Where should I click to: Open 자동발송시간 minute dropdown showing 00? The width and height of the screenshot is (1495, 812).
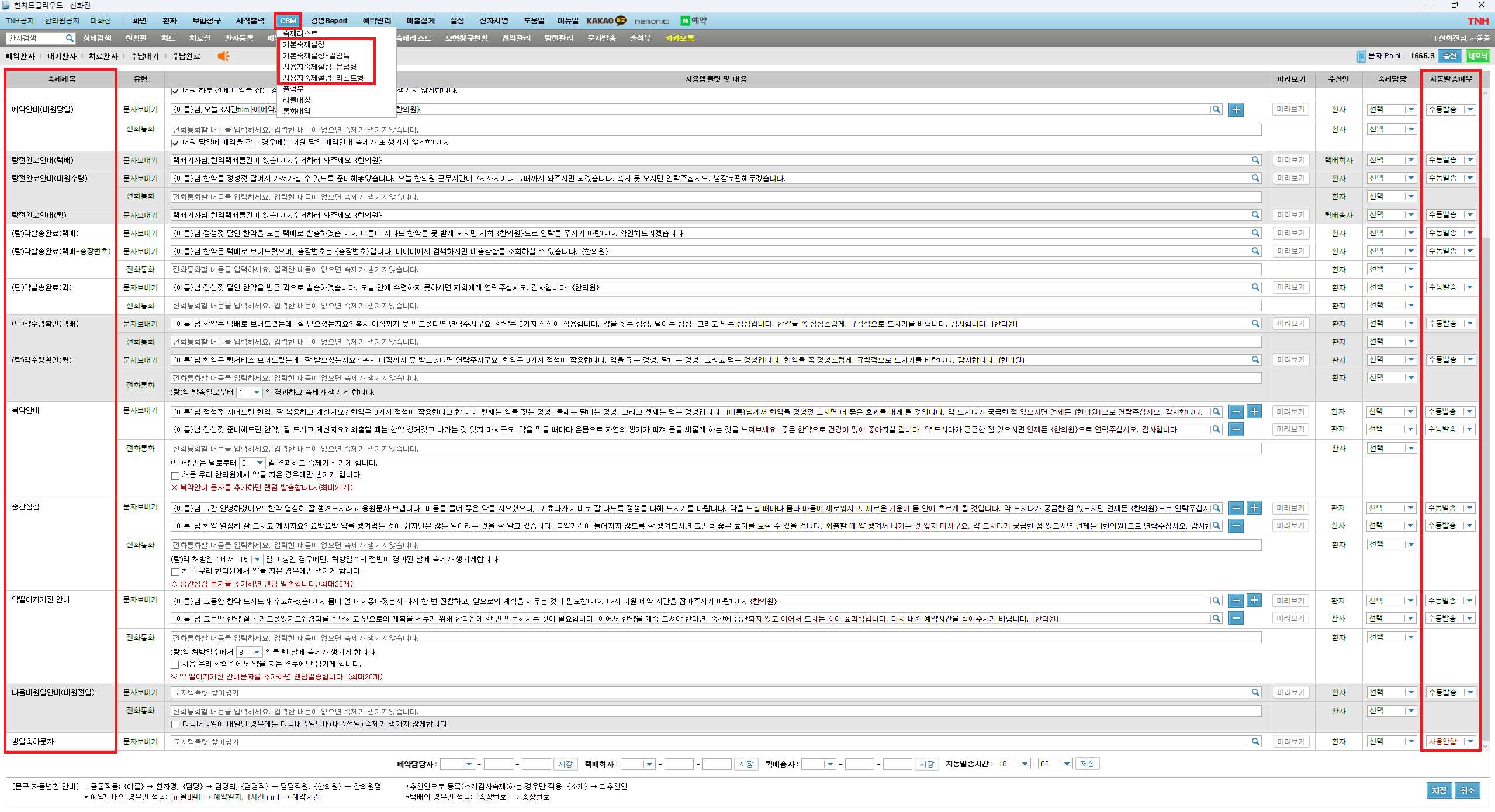[1056, 764]
